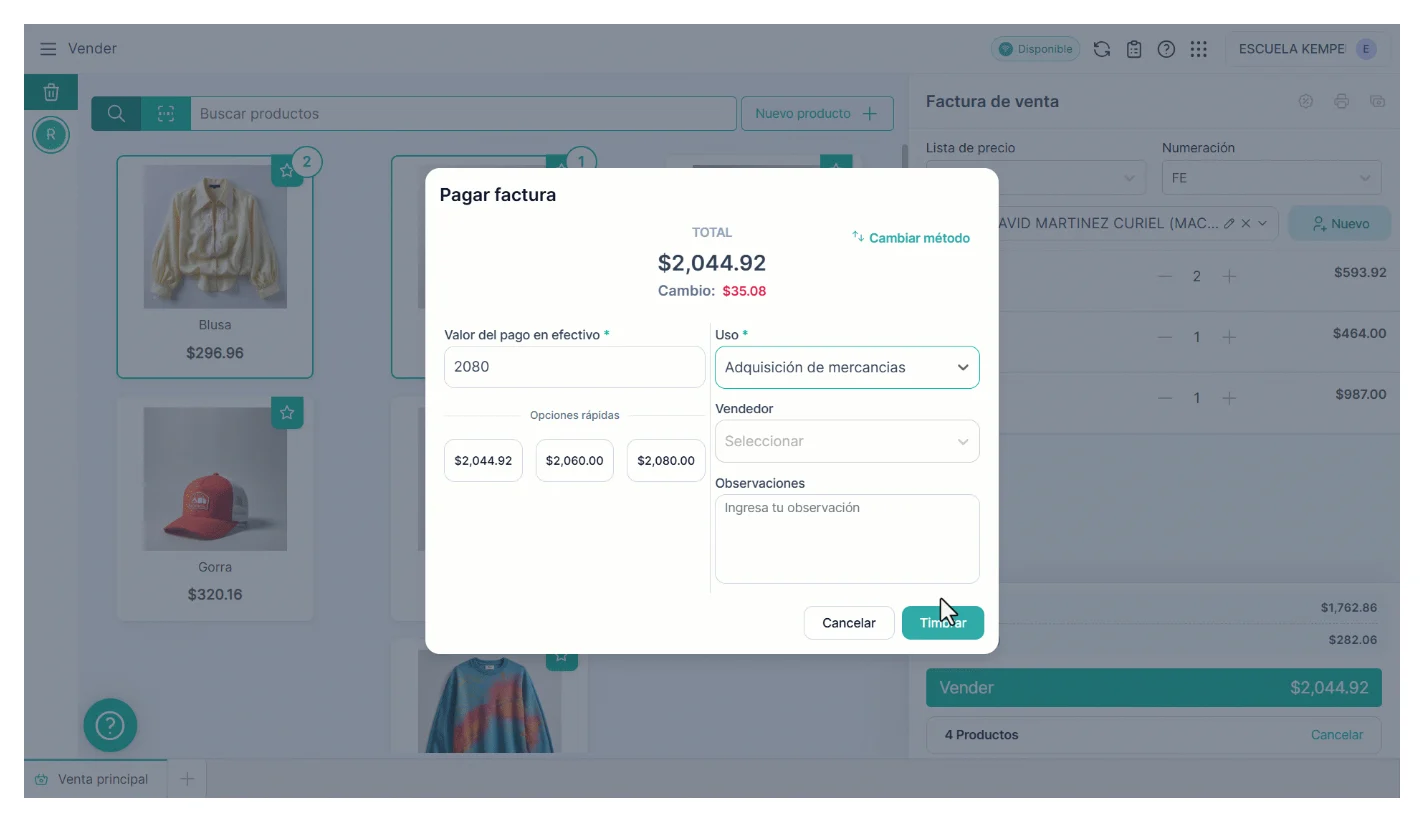1424x822 pixels.
Task: Click the Cambiar método link
Action: coord(911,238)
